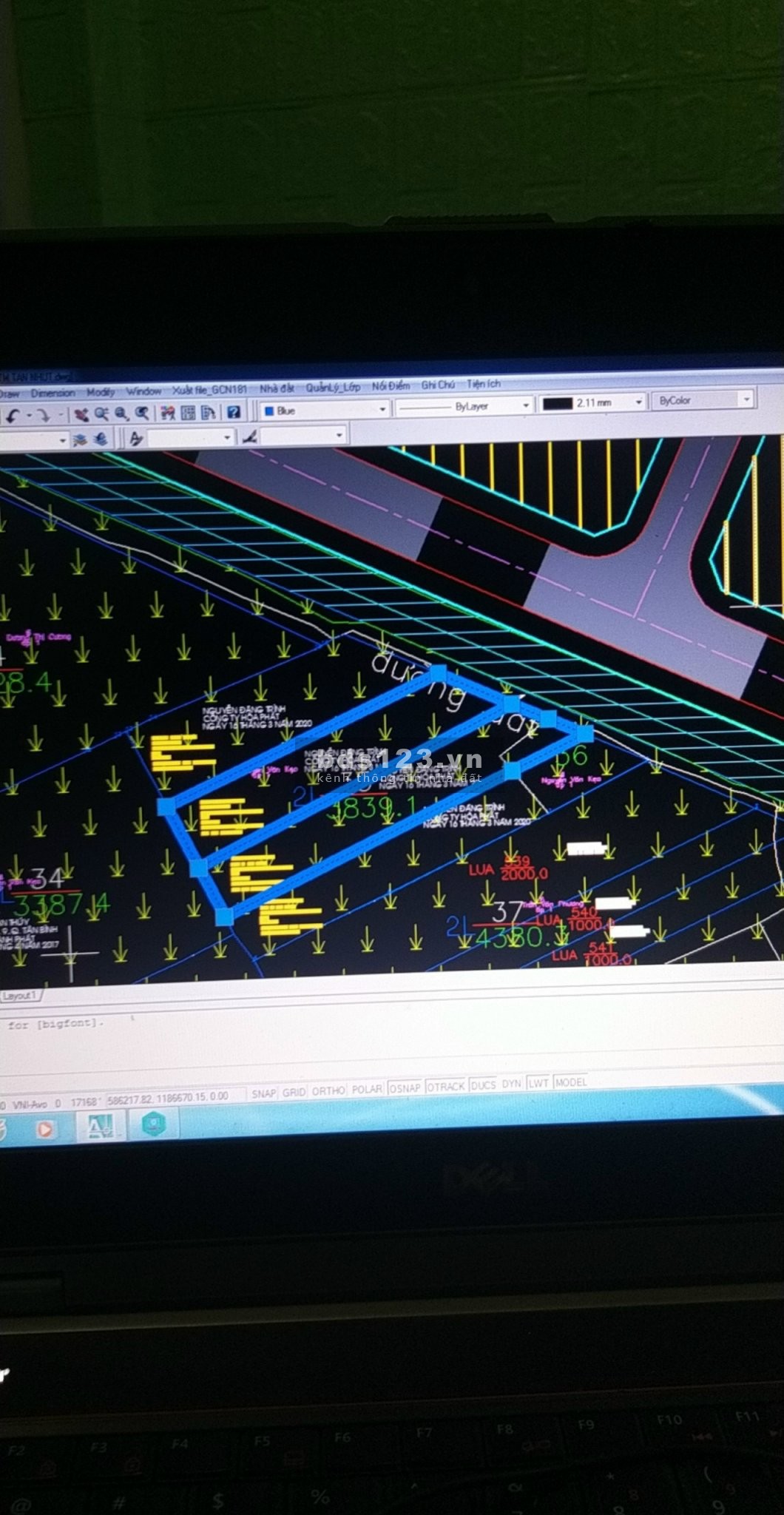Switch to the Layout1 tab
The height and width of the screenshot is (1515, 784).
[20, 995]
